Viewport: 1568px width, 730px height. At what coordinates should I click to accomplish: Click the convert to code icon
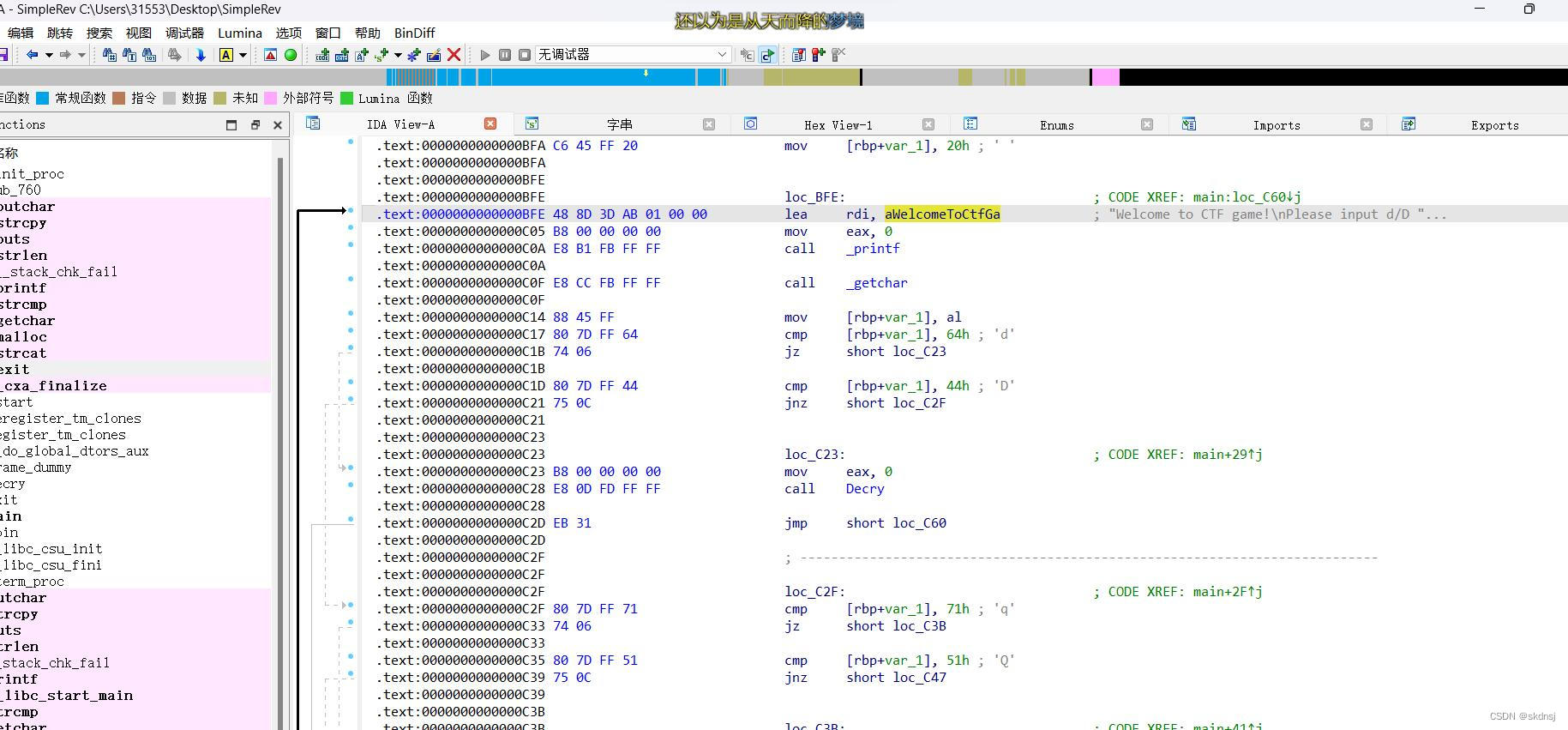[x=322, y=55]
